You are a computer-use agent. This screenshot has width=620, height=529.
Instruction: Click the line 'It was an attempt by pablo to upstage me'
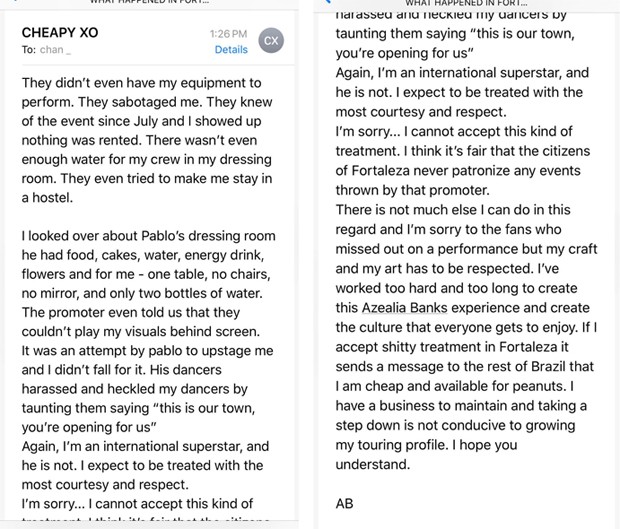click(147, 351)
